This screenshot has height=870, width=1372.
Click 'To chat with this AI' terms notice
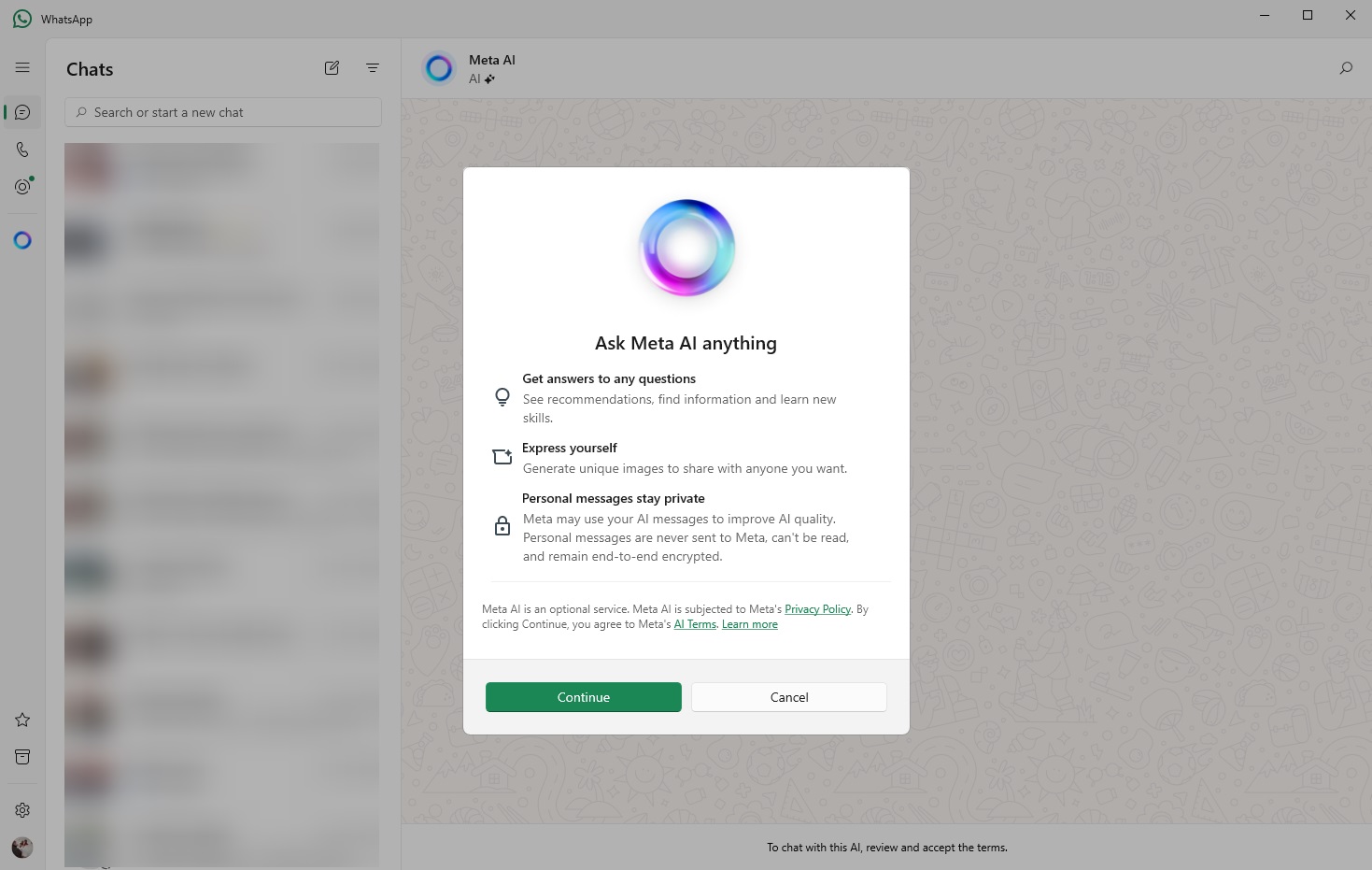pyautogui.click(x=887, y=848)
